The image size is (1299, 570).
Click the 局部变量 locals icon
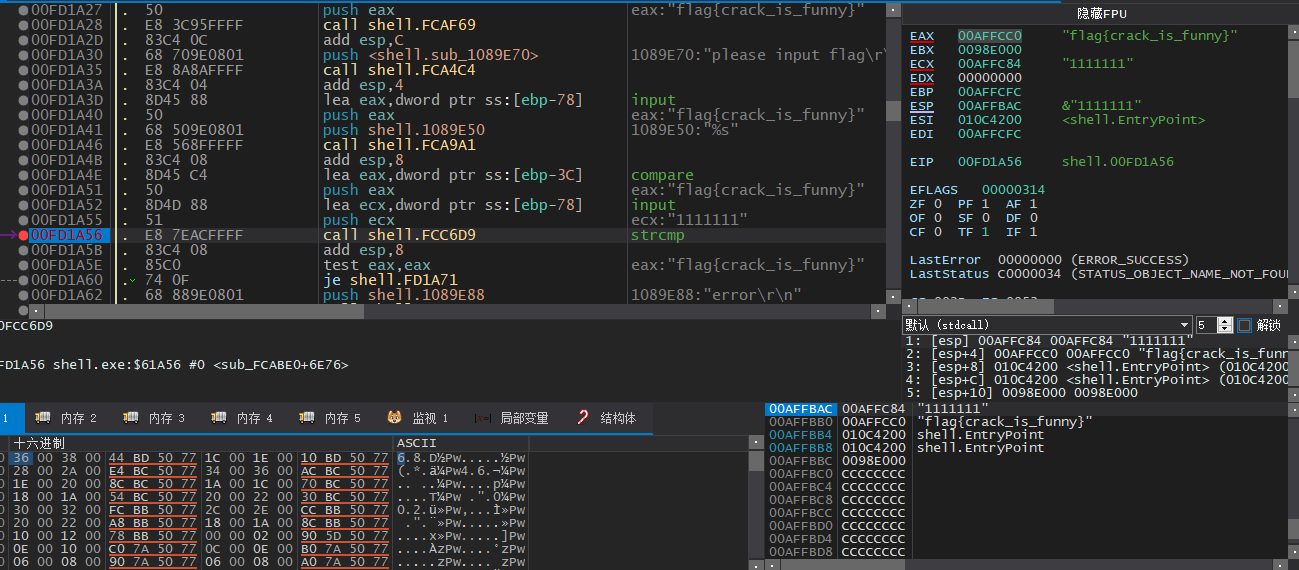click(482, 418)
